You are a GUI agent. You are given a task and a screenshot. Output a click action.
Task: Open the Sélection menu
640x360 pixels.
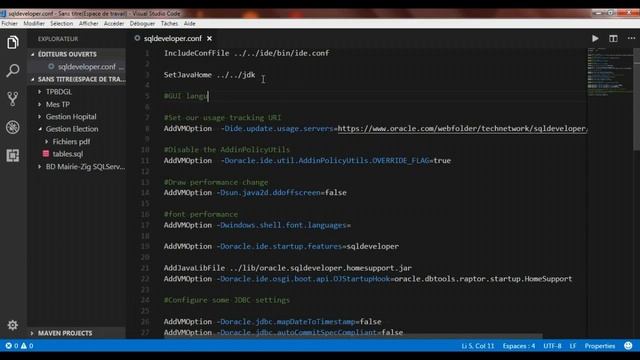click(x=62, y=24)
